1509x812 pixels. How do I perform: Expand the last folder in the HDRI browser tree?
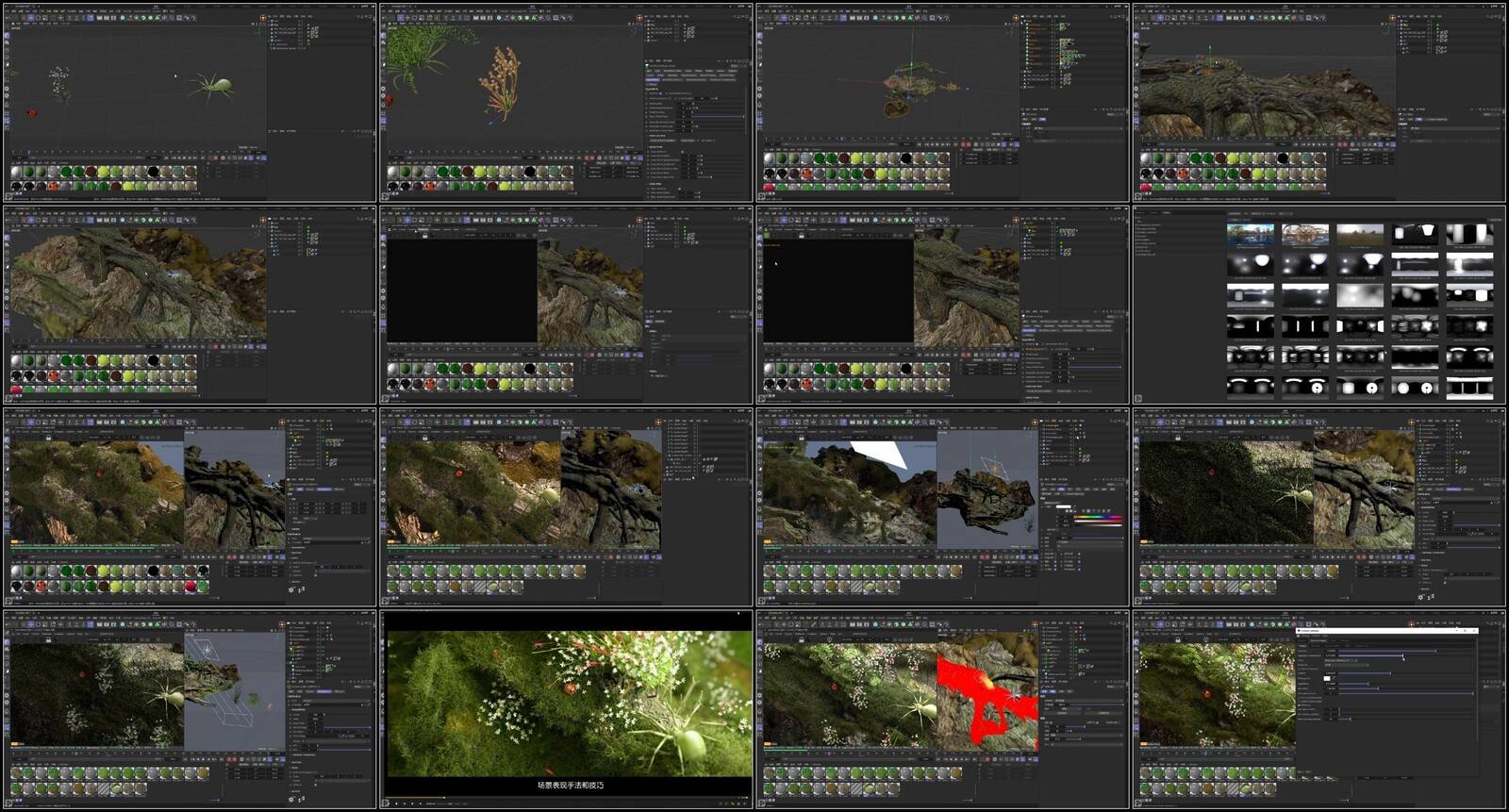pos(1138,255)
